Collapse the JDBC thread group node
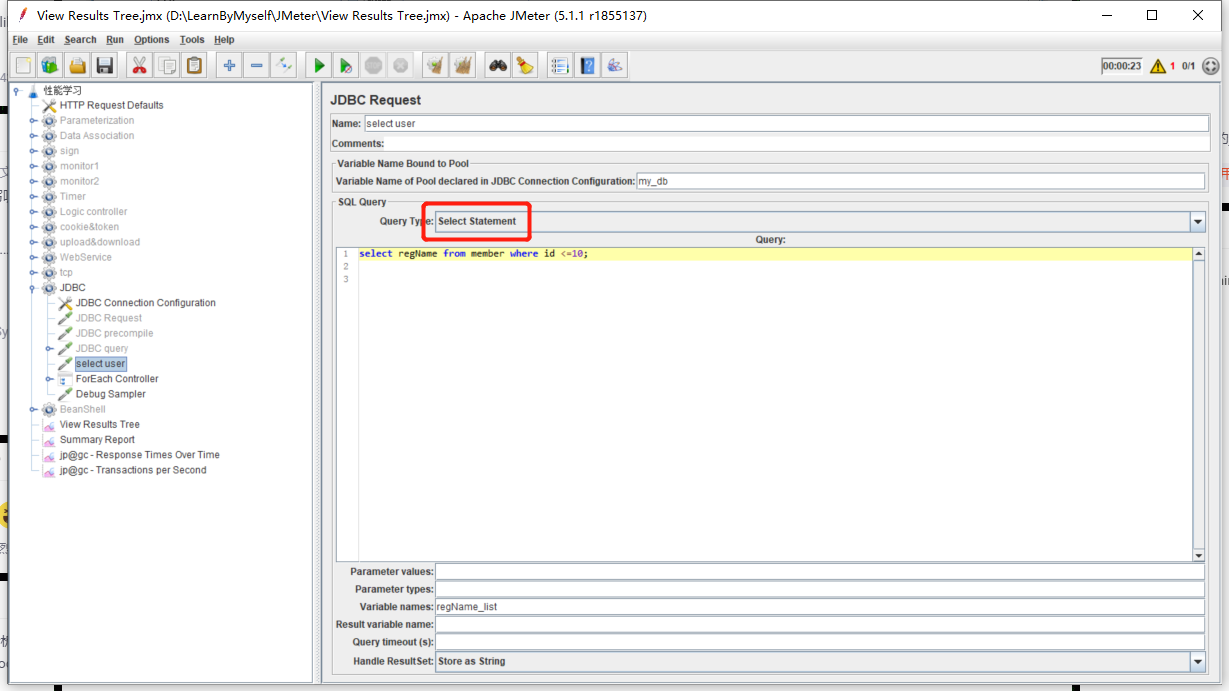Image resolution: width=1229 pixels, height=691 pixels. point(33,288)
